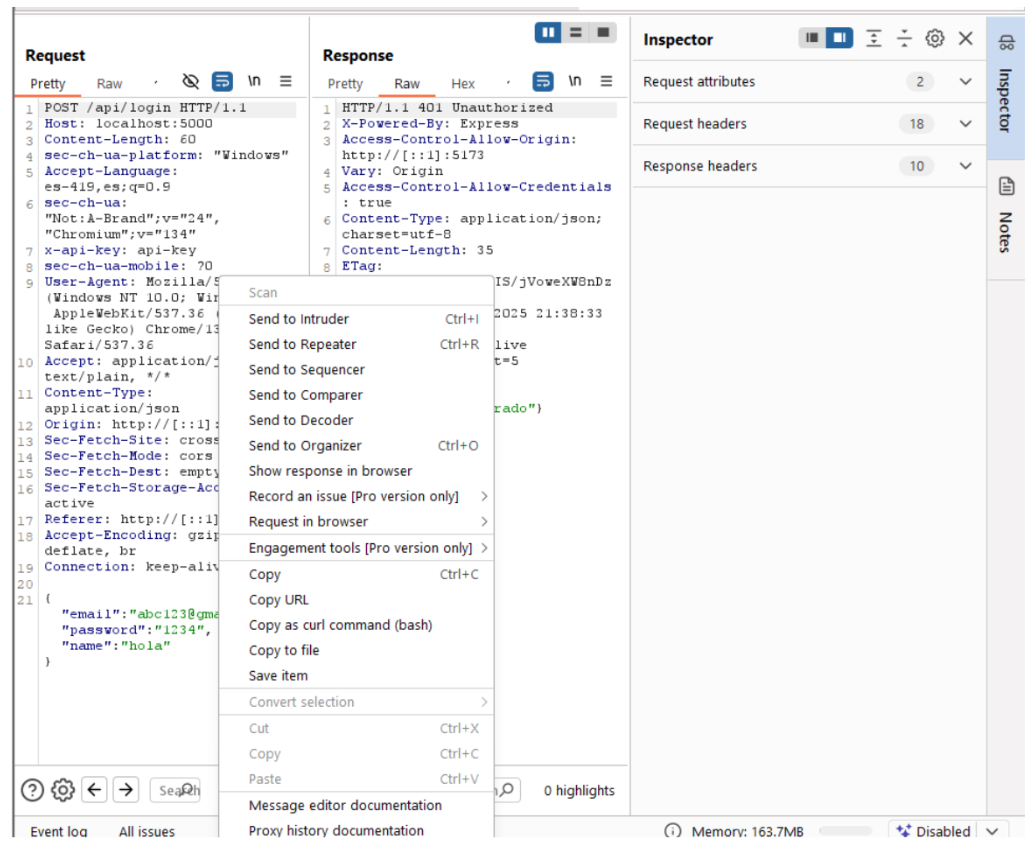The width and height of the screenshot is (1036, 856).
Task: Toggle show newlines \n in Response panel
Action: [575, 81]
